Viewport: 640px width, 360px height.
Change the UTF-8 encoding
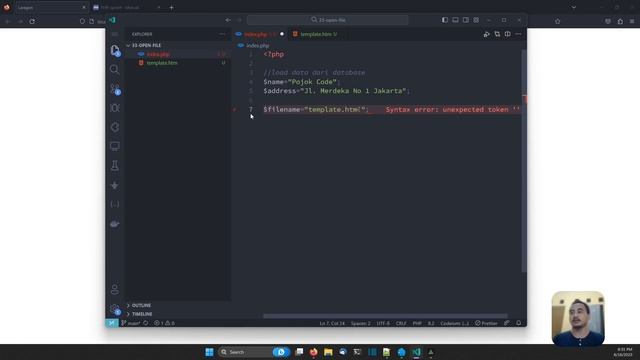click(383, 323)
